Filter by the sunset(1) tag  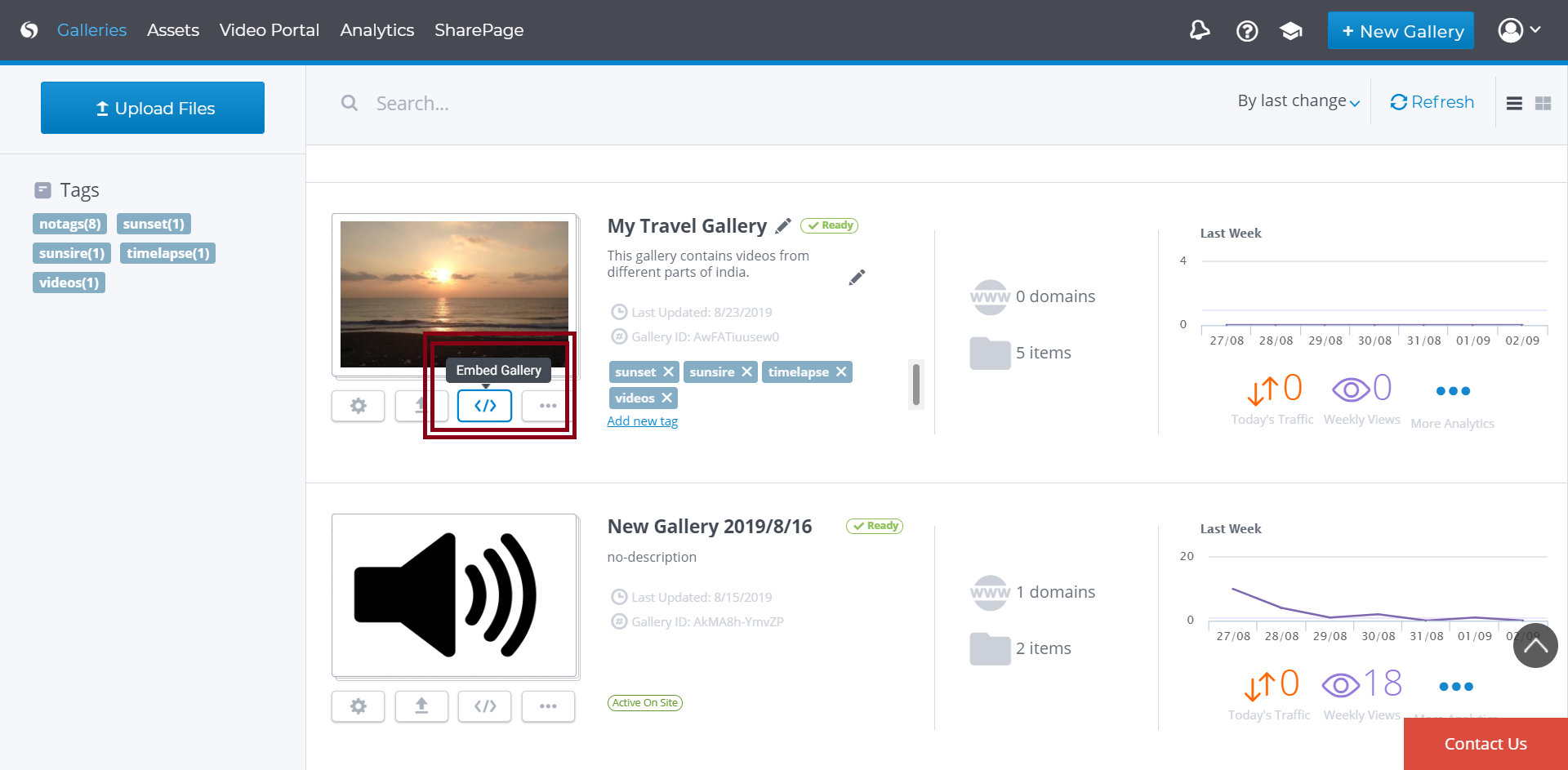pos(154,224)
